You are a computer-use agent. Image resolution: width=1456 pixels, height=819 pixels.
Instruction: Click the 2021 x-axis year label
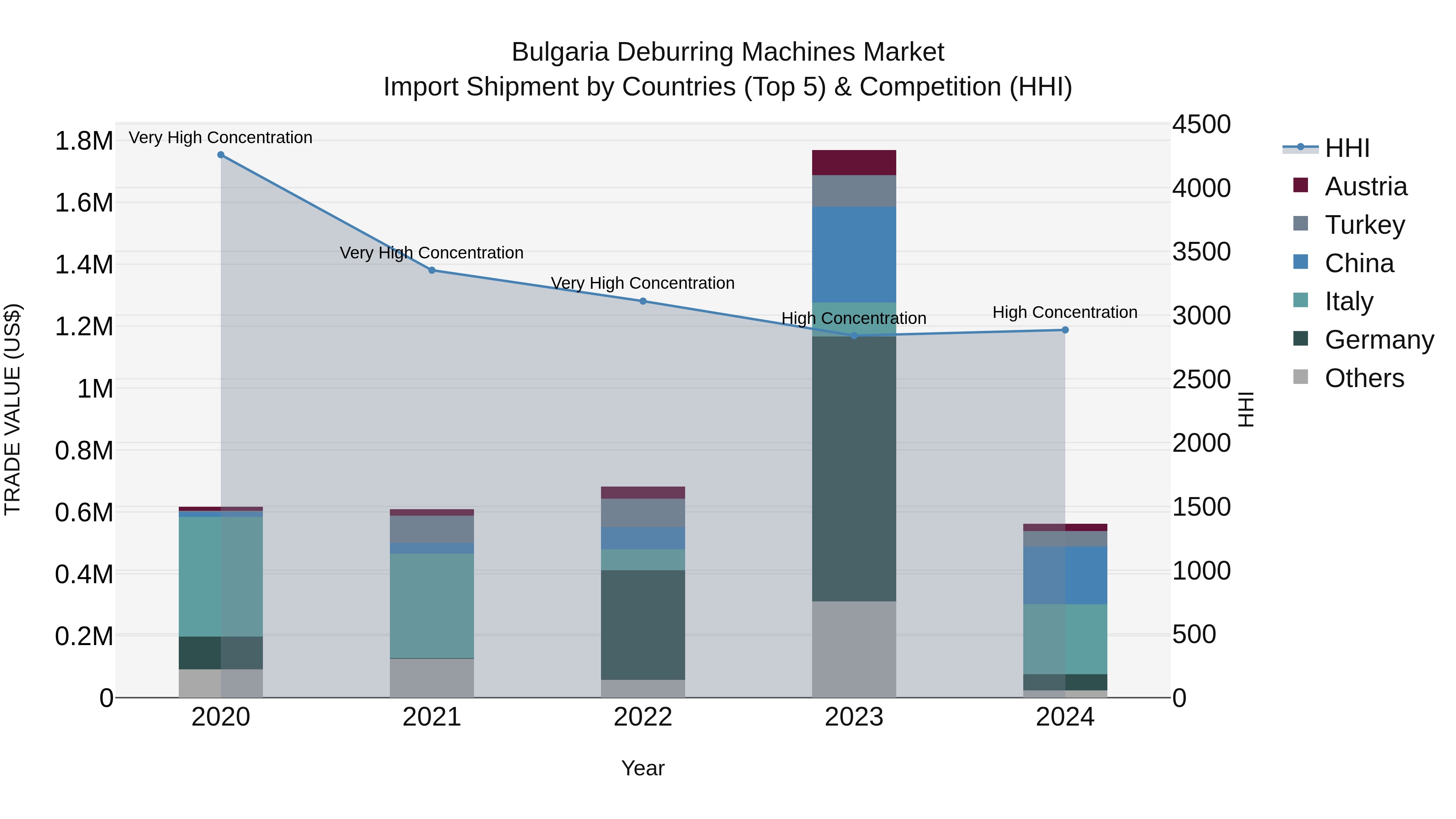point(432,717)
